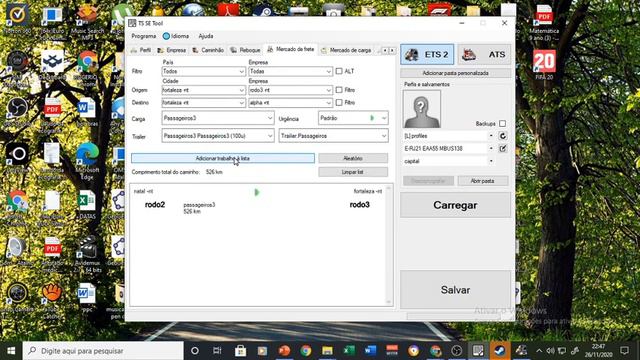640x360 pixels.
Task: Switch to the Perfil tab
Action: coord(141,50)
